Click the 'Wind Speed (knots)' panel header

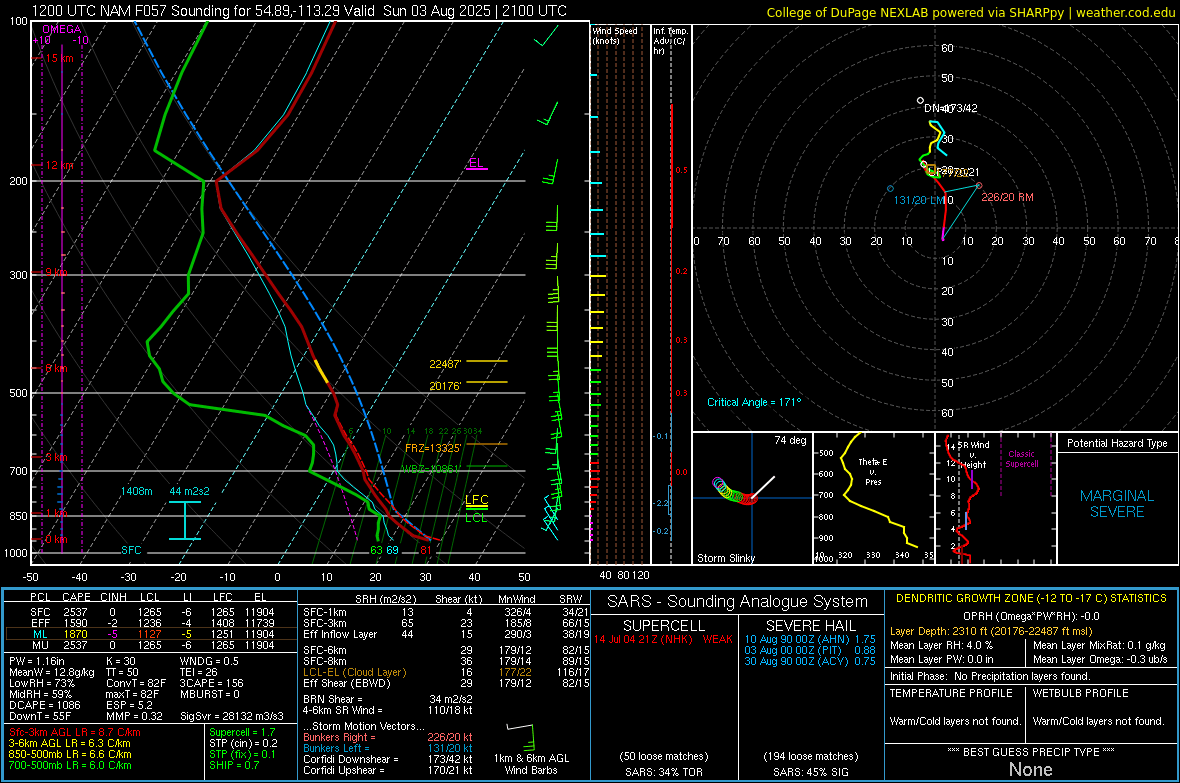(x=615, y=35)
